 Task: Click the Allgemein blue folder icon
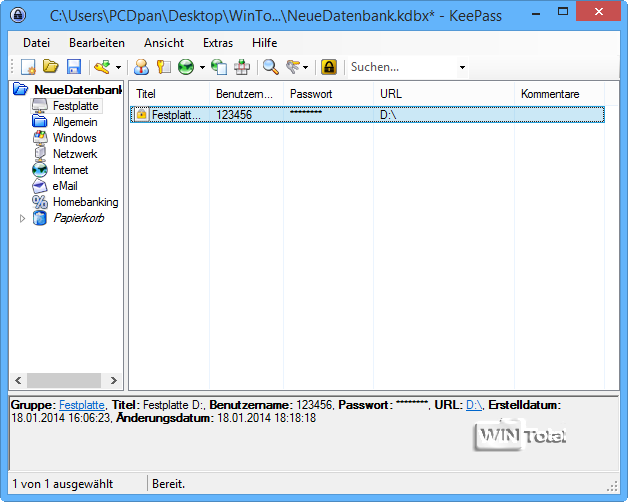pos(40,121)
